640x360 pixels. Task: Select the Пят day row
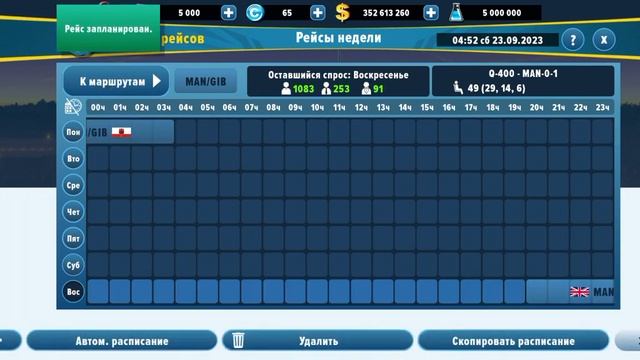coord(73,238)
